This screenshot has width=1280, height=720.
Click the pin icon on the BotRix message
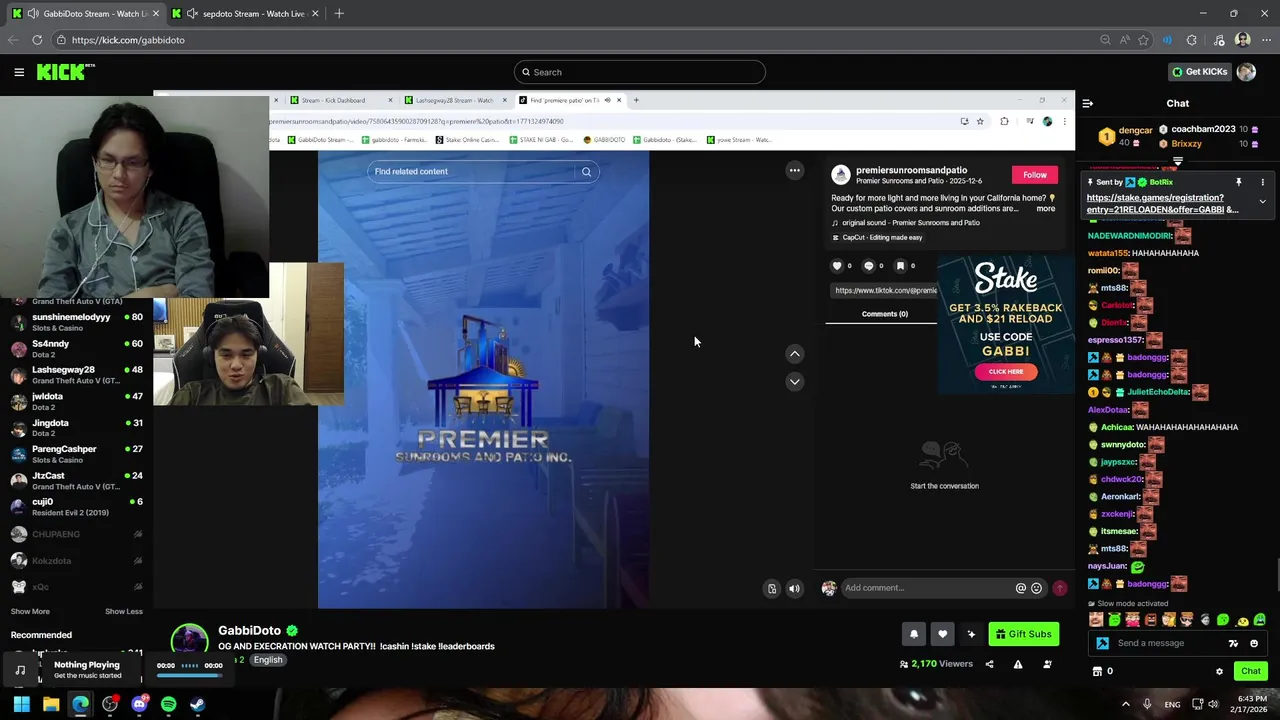1238,182
